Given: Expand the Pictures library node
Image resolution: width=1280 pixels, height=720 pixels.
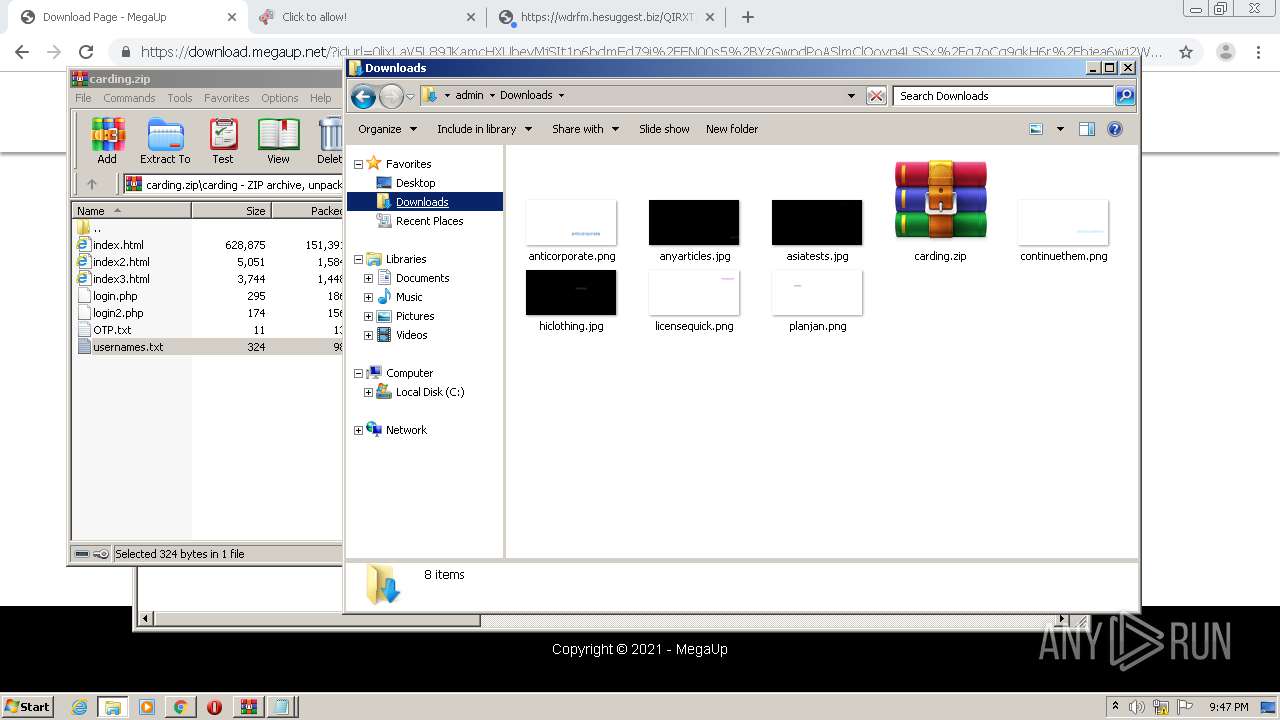Looking at the screenshot, I should pyautogui.click(x=369, y=316).
